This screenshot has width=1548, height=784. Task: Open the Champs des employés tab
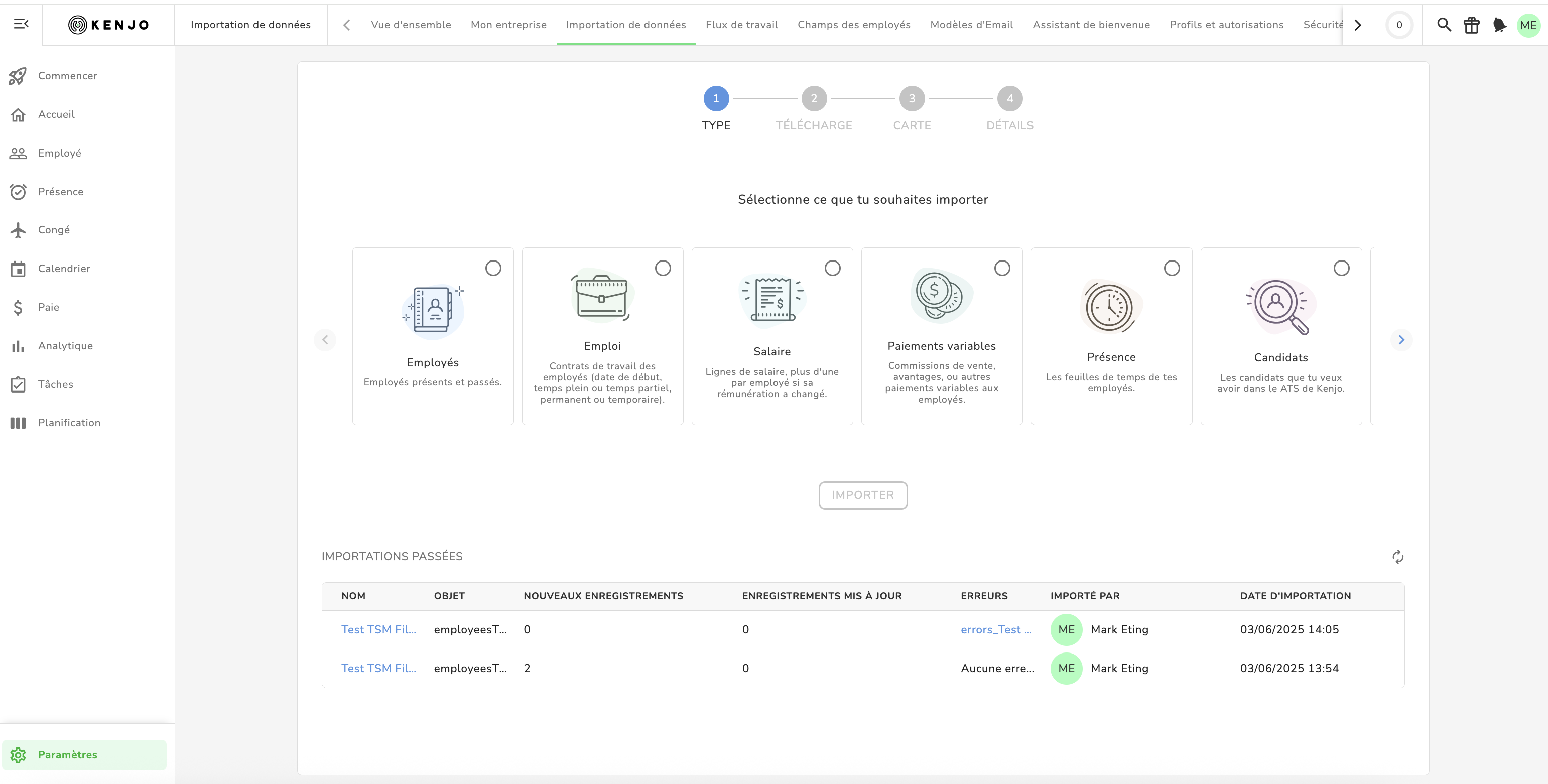tap(853, 25)
